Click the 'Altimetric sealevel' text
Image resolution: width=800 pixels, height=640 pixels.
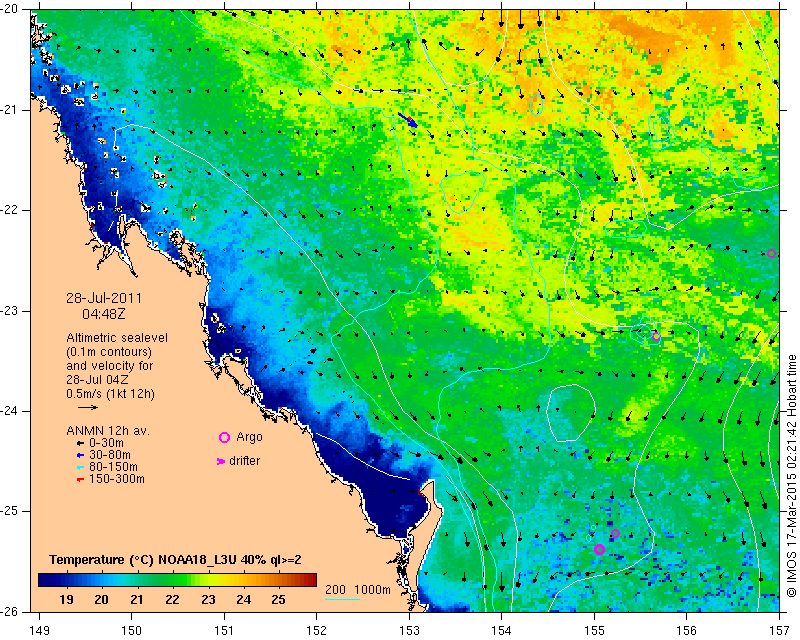[117, 338]
